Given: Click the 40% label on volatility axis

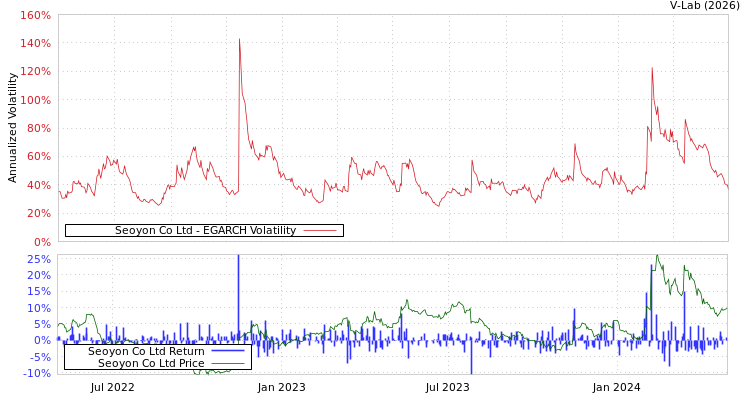Looking at the screenshot, I should [38, 185].
